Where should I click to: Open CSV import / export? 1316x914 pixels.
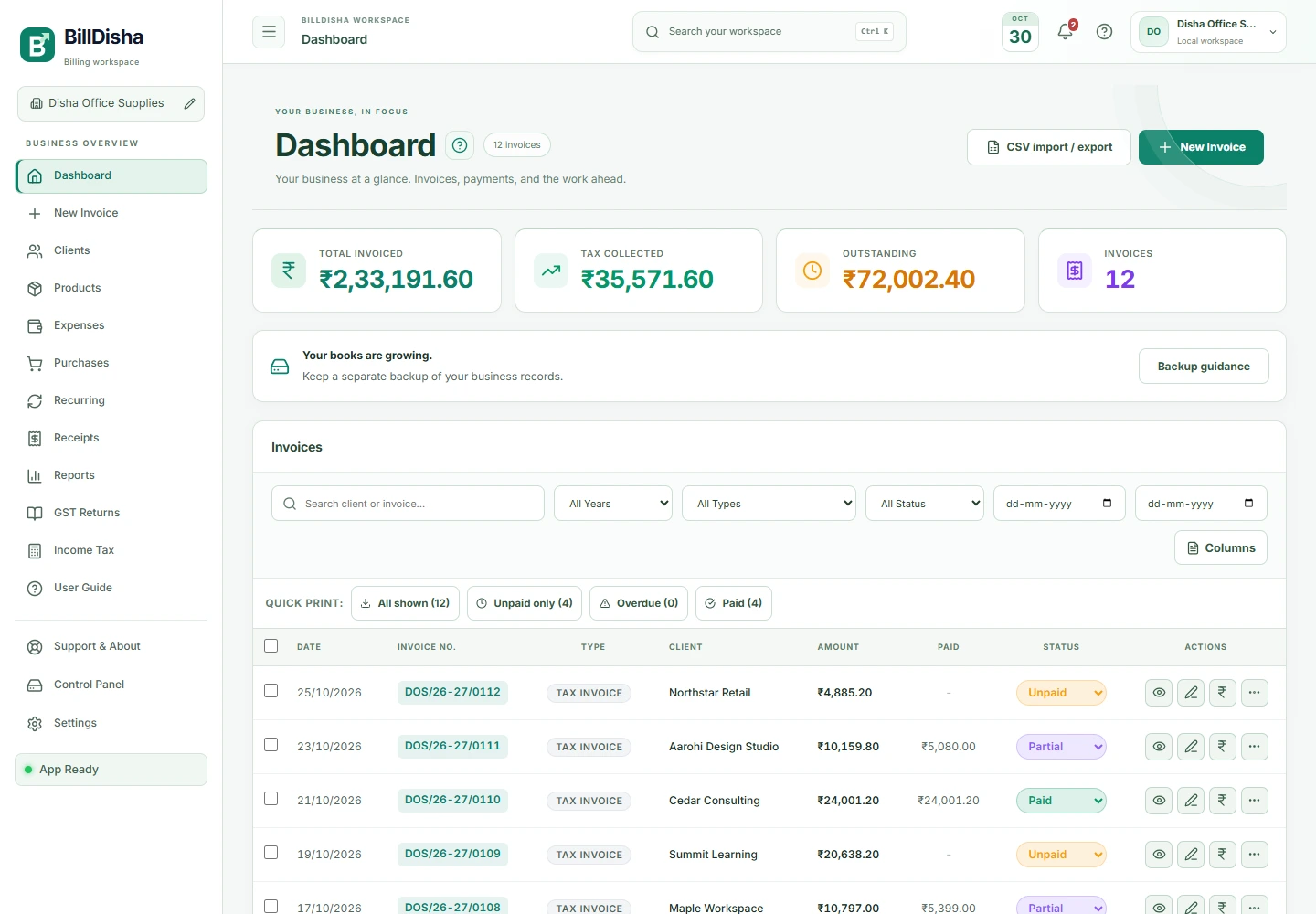tap(1049, 147)
